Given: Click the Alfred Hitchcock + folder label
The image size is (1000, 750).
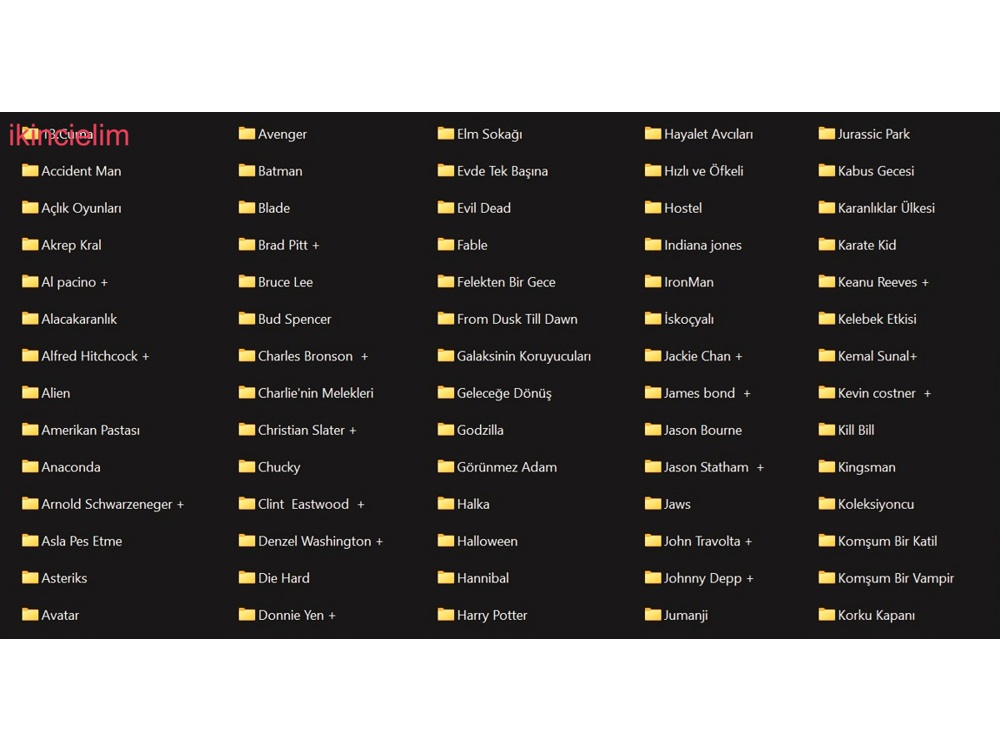Looking at the screenshot, I should (95, 356).
